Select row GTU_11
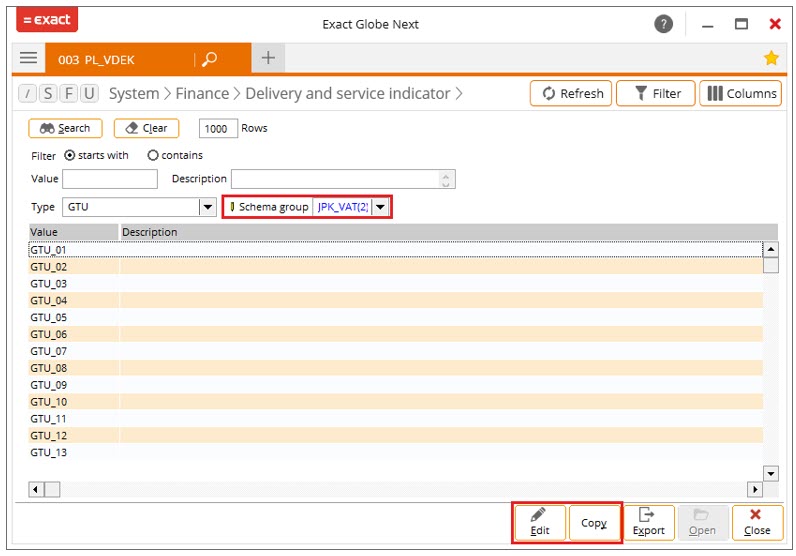The width and height of the screenshot is (796, 556). pyautogui.click(x=395, y=418)
